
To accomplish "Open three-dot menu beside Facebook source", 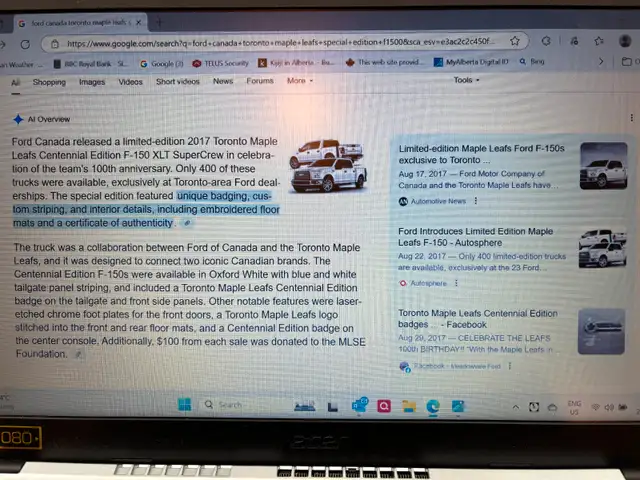I will (510, 366).
